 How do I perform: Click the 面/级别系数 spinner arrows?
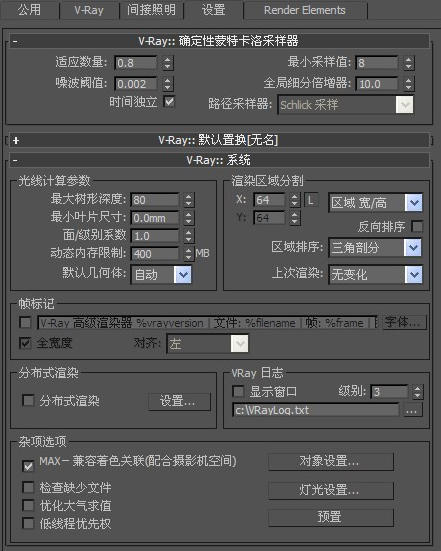pyautogui.click(x=189, y=236)
